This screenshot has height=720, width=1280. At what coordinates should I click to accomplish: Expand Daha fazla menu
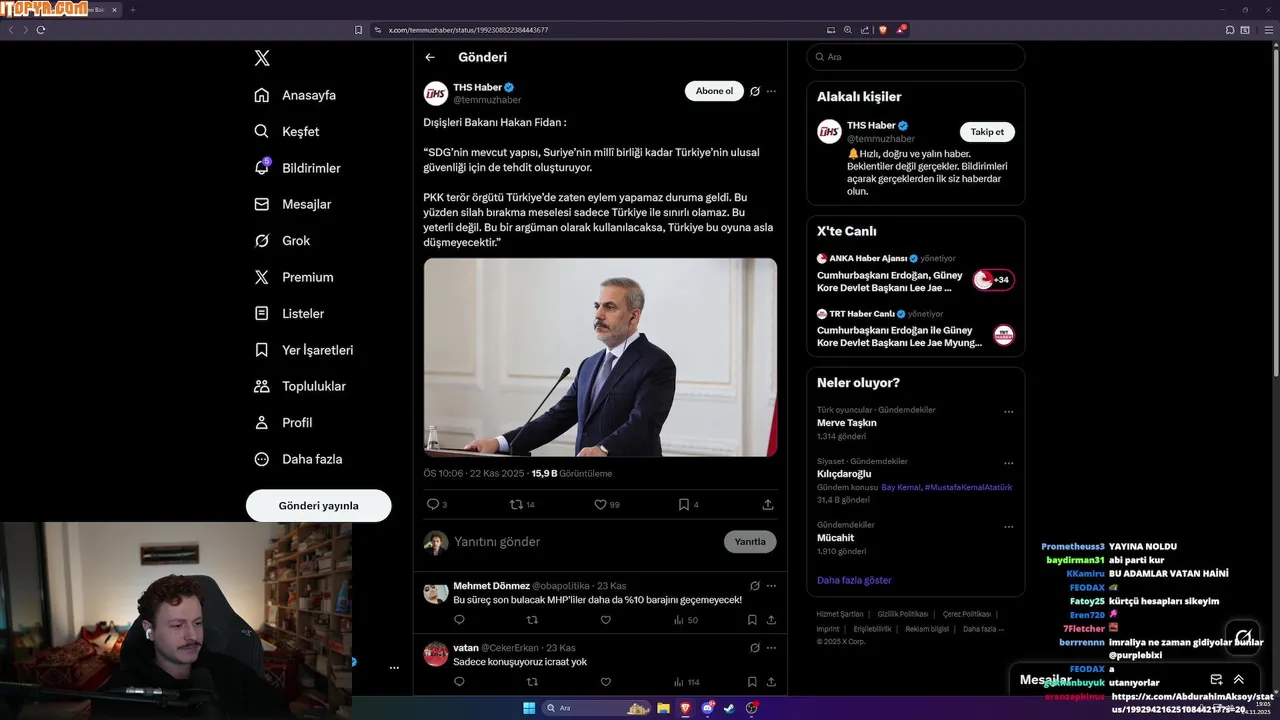coord(298,459)
